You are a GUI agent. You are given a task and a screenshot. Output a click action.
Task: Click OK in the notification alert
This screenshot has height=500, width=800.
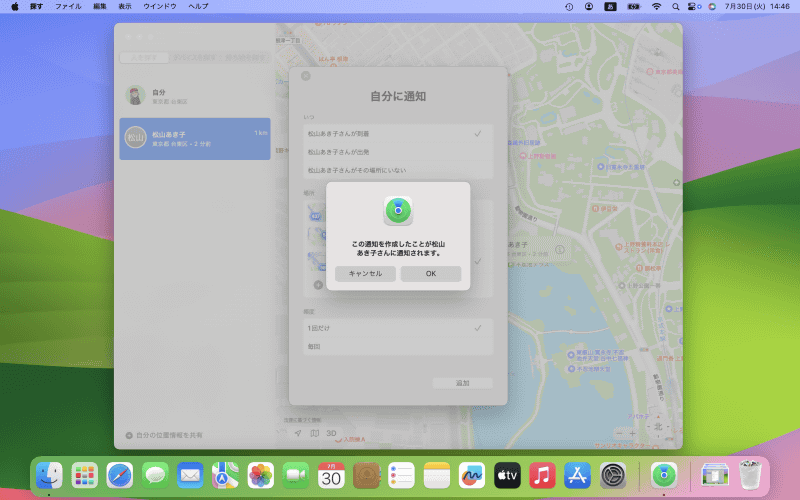(431, 273)
